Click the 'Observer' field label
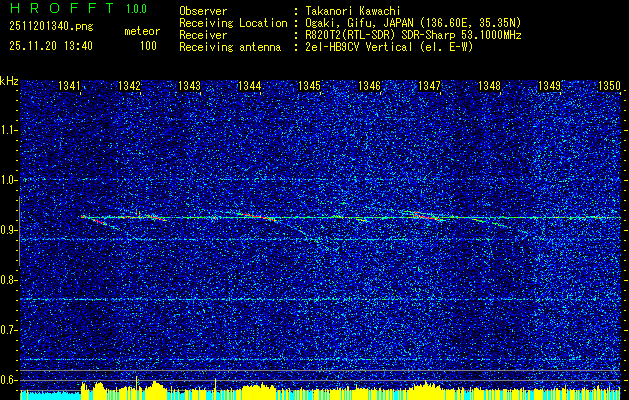The image size is (629, 400). click(x=203, y=11)
